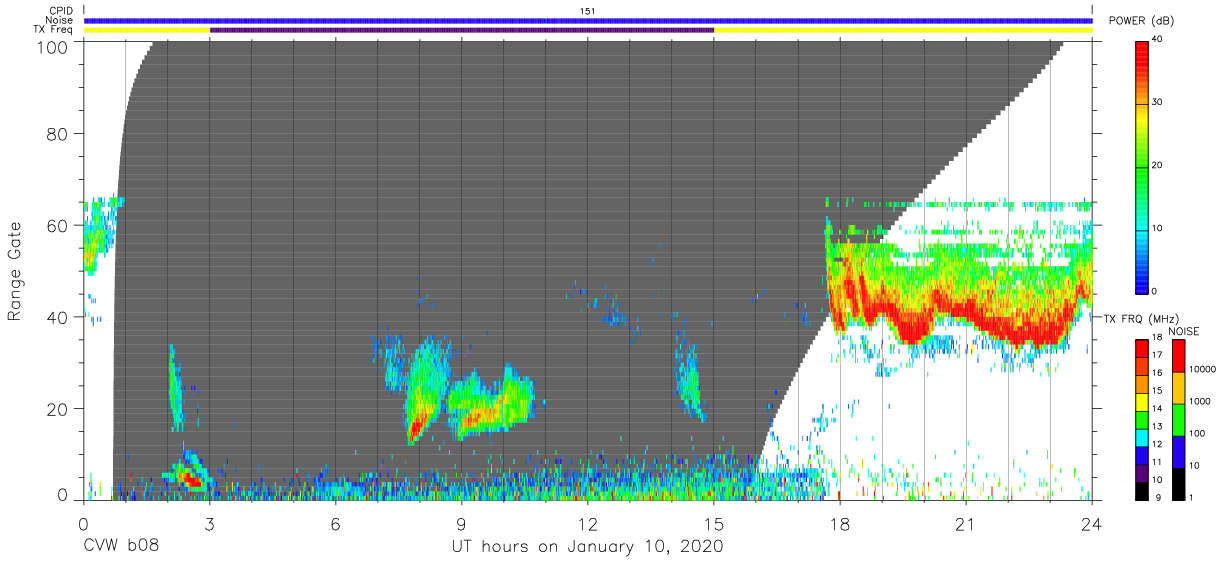This screenshot has height=567, width=1228.
Task: Select the 60 tick on the Range Gate axis
Action: 58,225
